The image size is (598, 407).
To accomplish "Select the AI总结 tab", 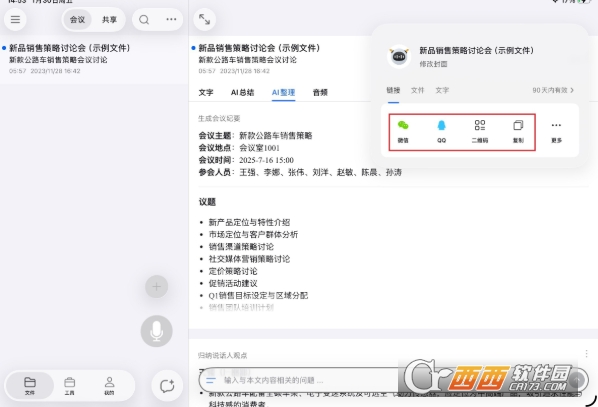I will click(x=242, y=92).
